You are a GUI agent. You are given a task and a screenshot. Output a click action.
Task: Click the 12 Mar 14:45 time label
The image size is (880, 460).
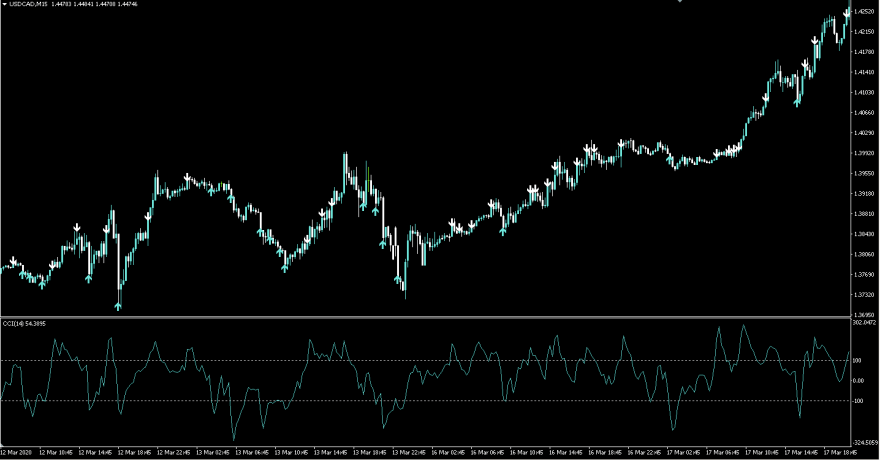pos(95,452)
